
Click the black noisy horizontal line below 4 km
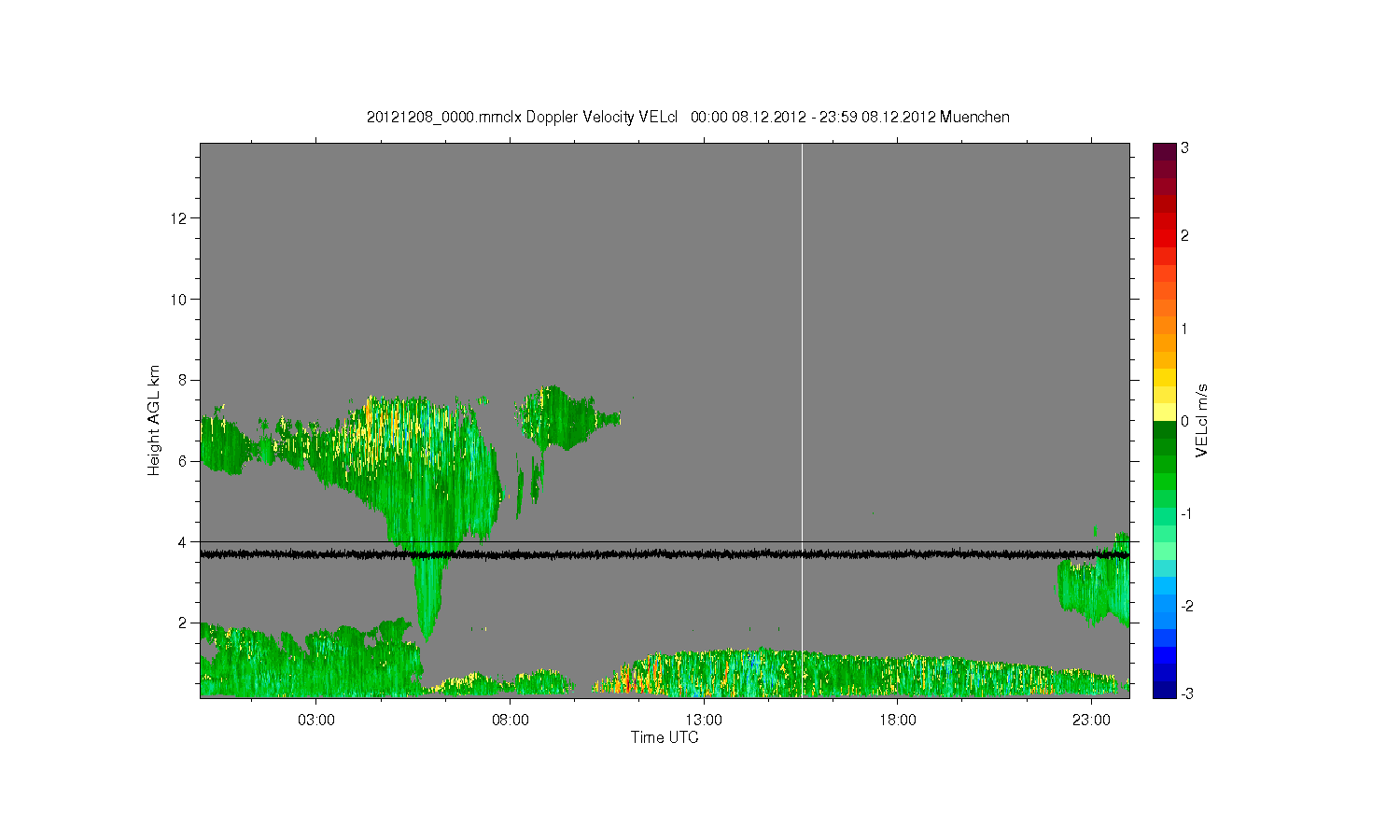pos(665,554)
